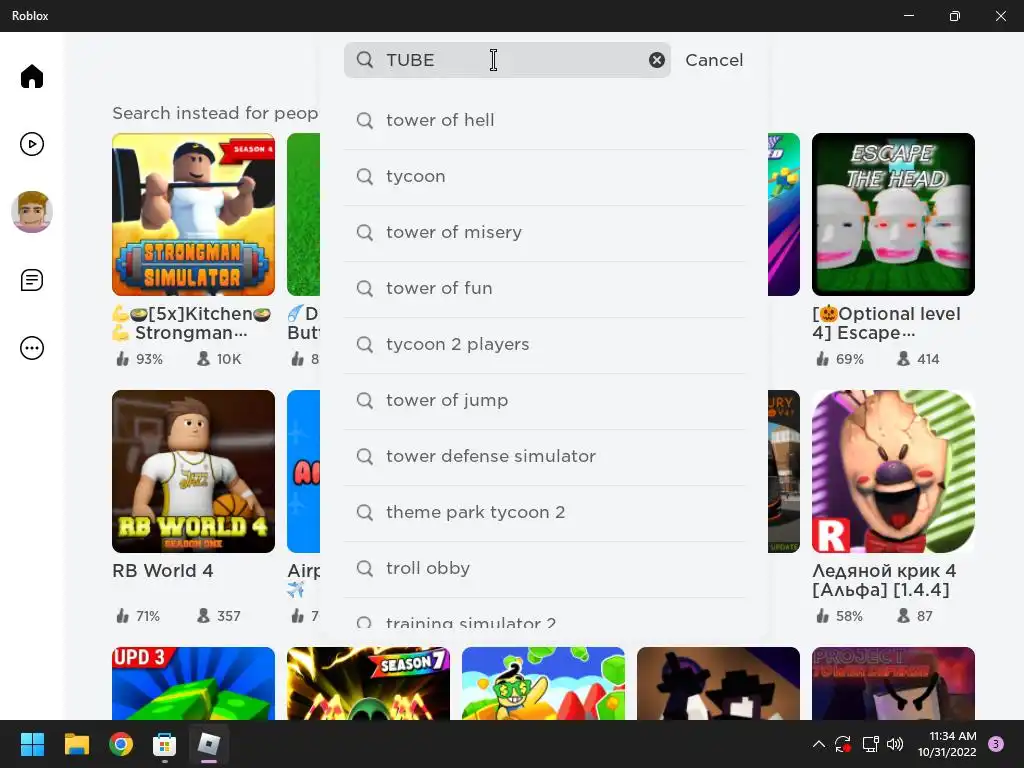Show hidden tray icons chevron

818,744
